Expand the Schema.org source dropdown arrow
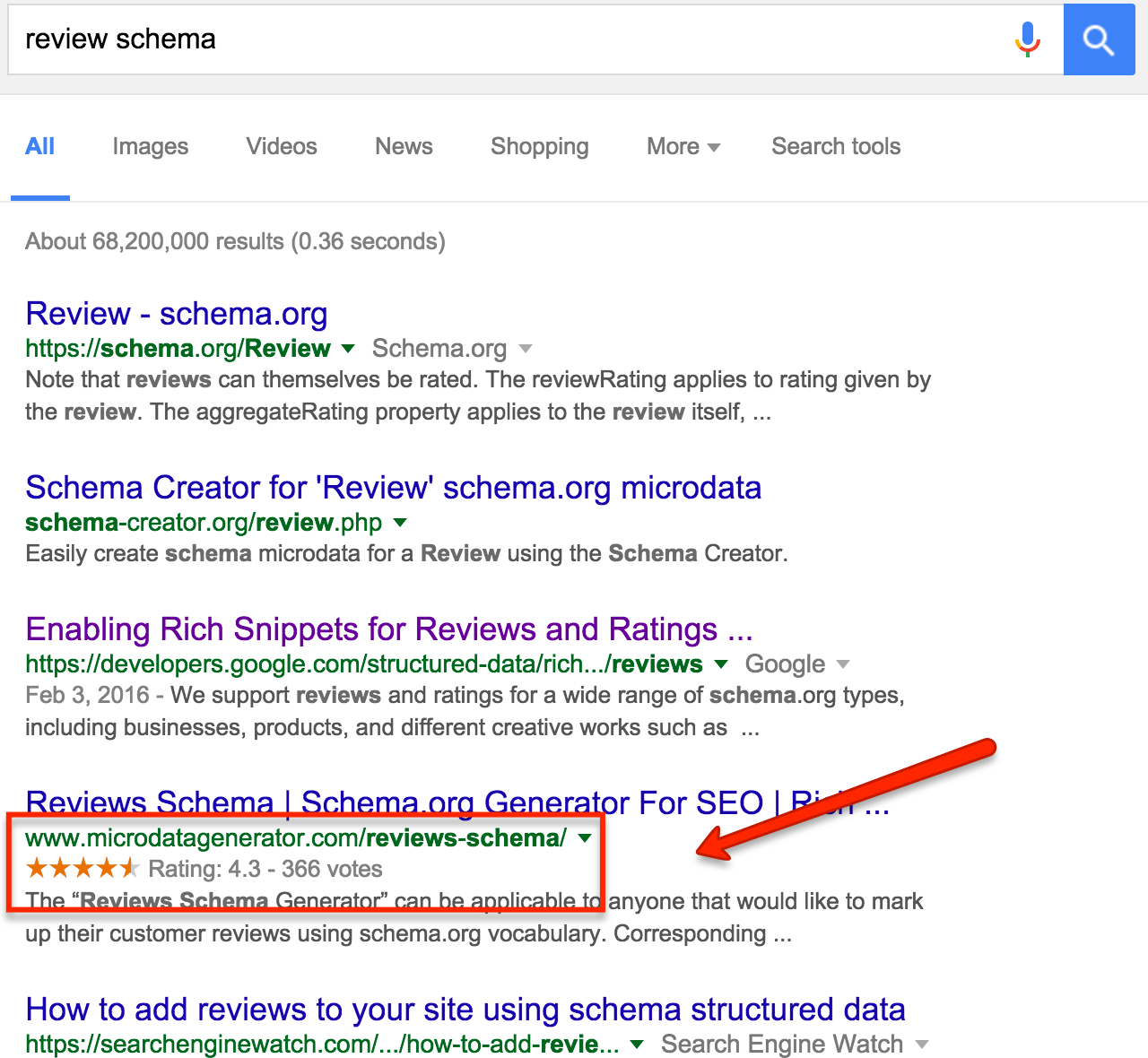 [x=526, y=348]
